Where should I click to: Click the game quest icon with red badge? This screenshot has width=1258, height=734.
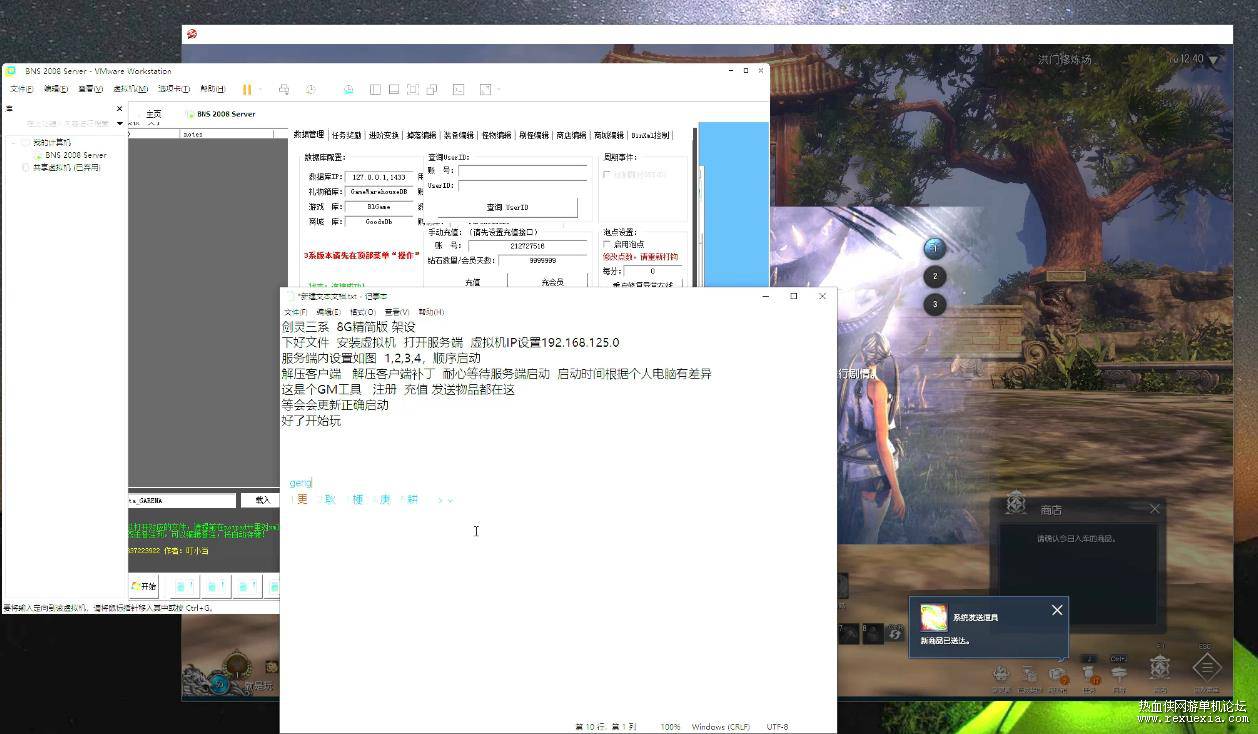coord(1089,674)
